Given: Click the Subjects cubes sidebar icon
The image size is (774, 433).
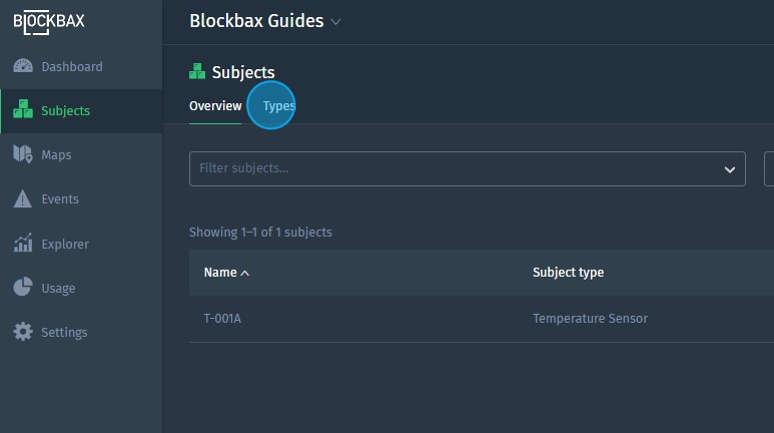Looking at the screenshot, I should pyautogui.click(x=23, y=111).
